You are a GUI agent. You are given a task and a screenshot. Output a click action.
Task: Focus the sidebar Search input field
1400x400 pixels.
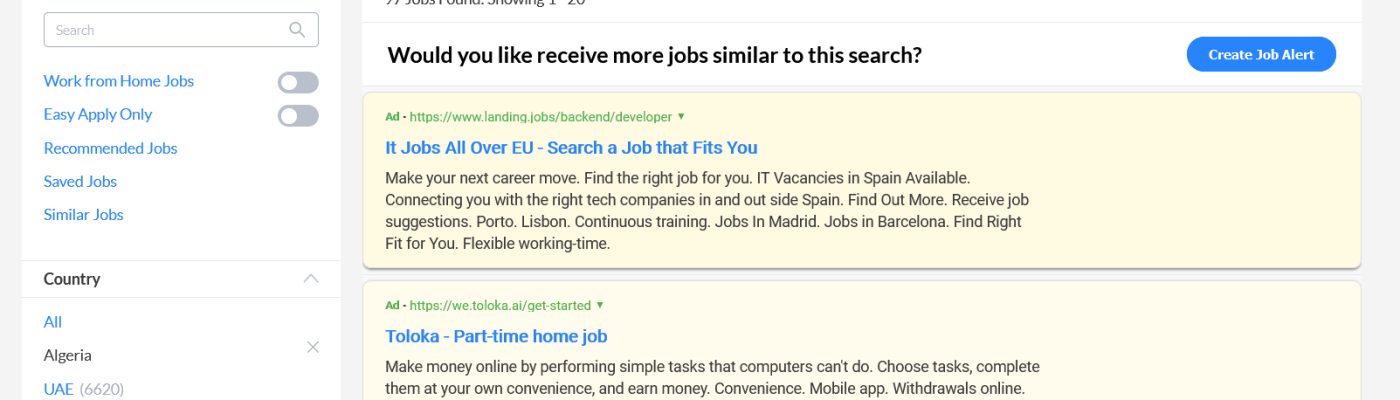point(165,30)
